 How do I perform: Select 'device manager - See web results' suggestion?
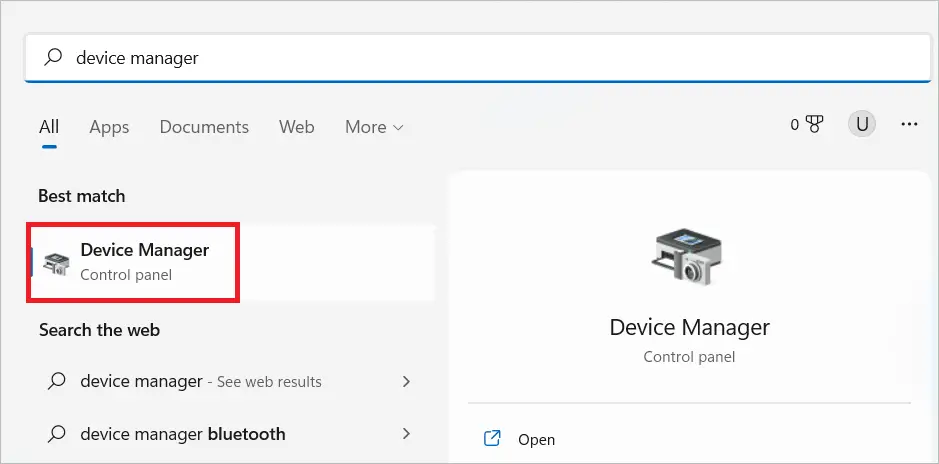click(x=201, y=381)
